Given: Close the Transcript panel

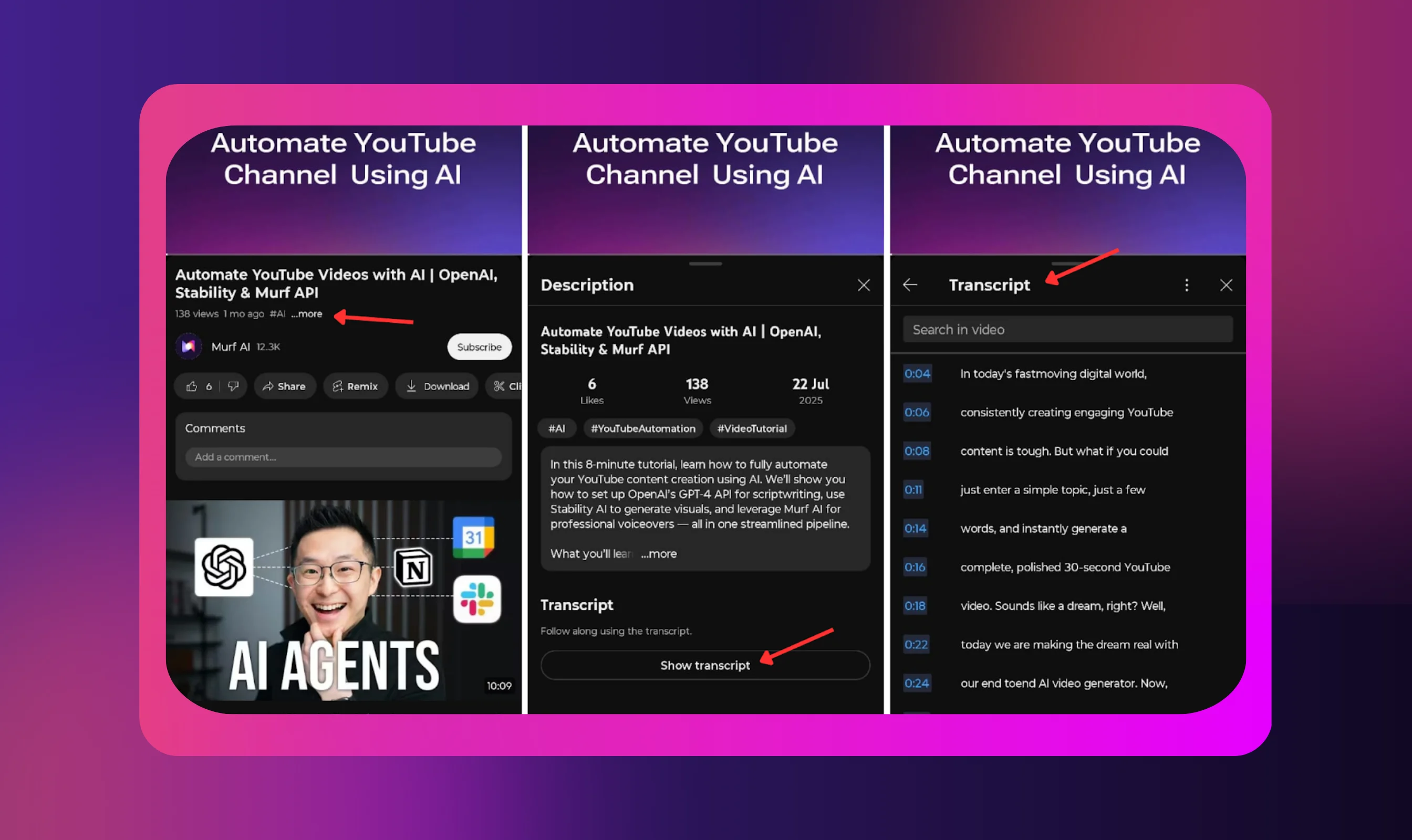Looking at the screenshot, I should (1226, 285).
